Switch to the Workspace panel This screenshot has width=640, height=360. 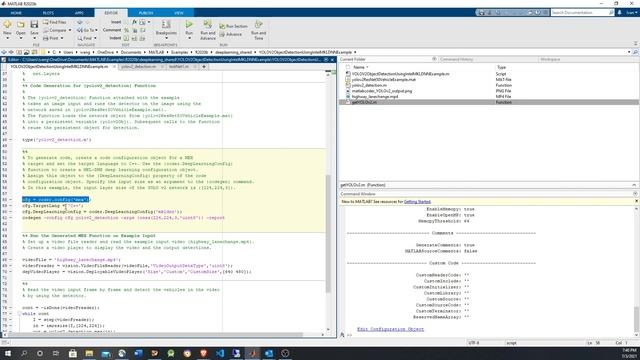pos(550,59)
